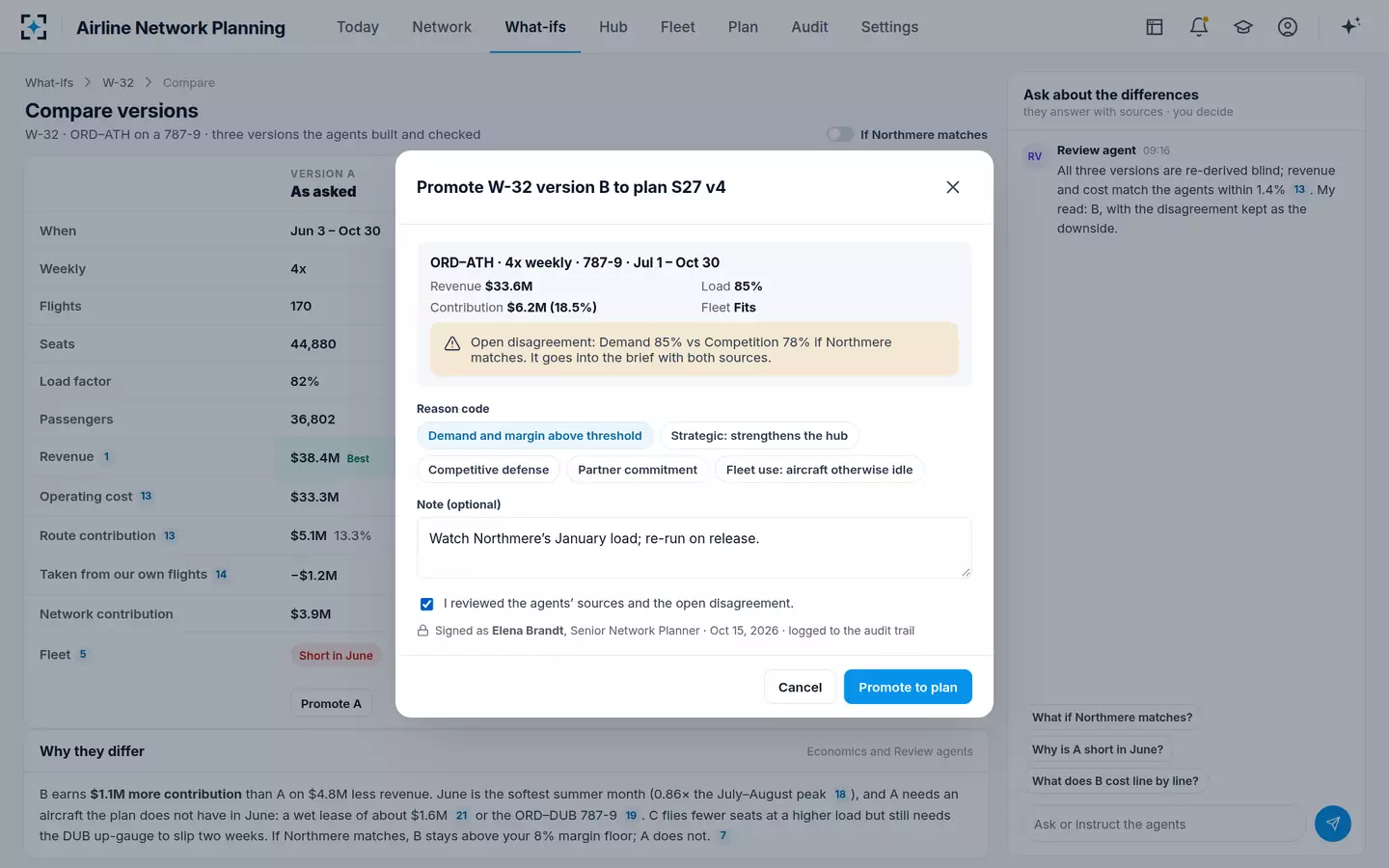This screenshot has height=868, width=1389.
Task: Open the user account icon
Action: pyautogui.click(x=1288, y=27)
